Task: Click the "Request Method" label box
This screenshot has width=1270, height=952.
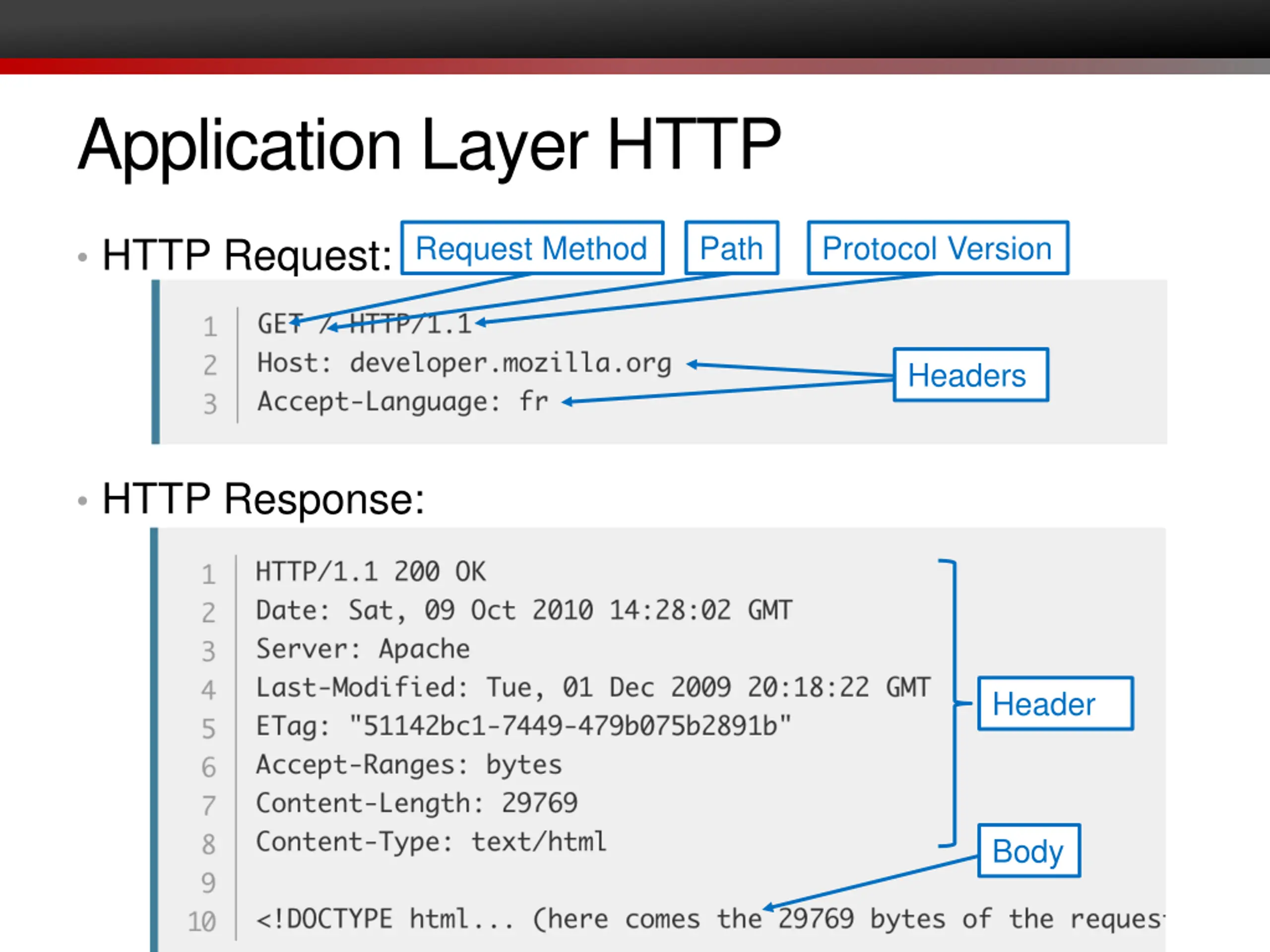Action: [x=532, y=248]
